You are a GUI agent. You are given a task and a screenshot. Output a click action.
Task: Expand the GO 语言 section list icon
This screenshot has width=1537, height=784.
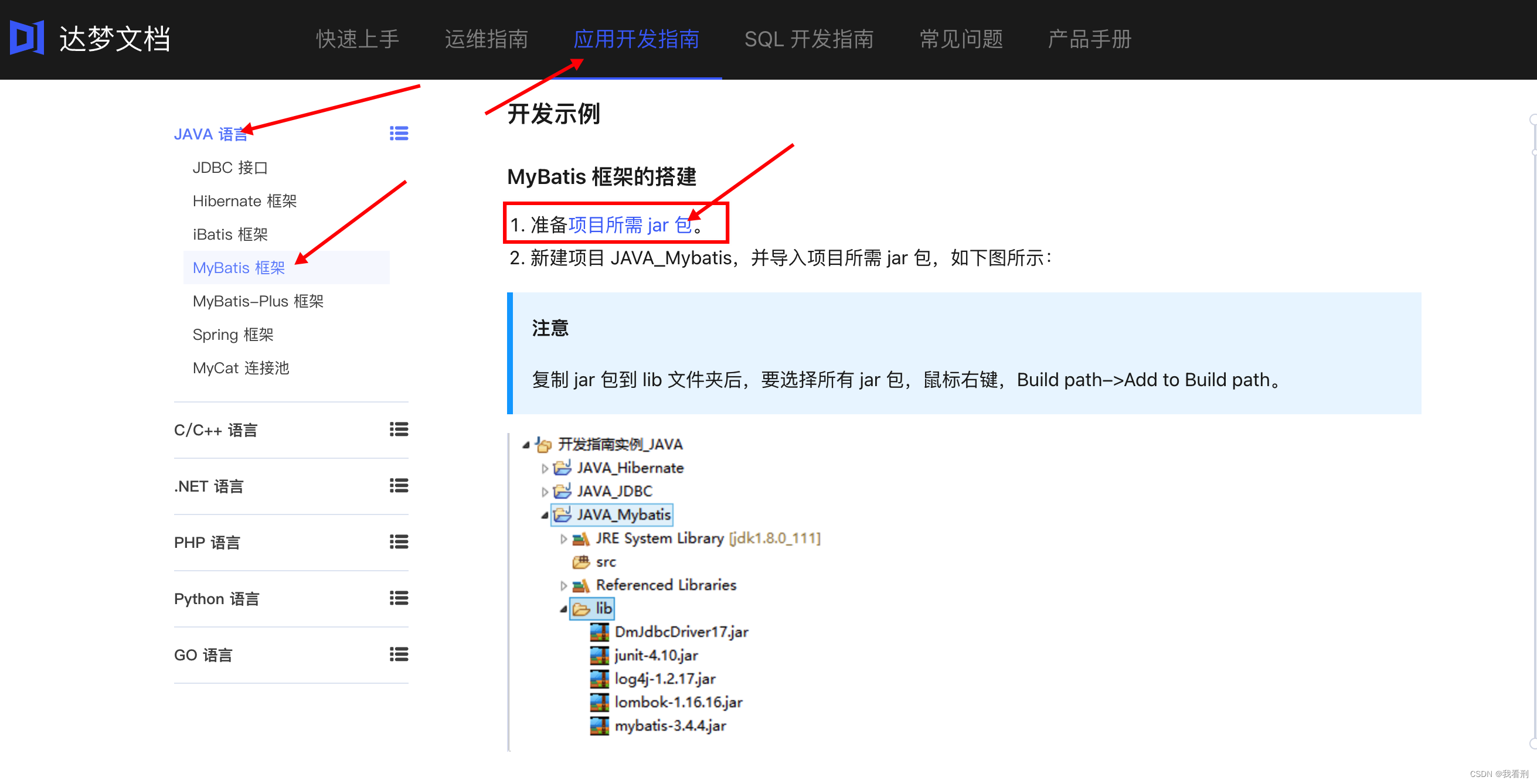point(399,655)
